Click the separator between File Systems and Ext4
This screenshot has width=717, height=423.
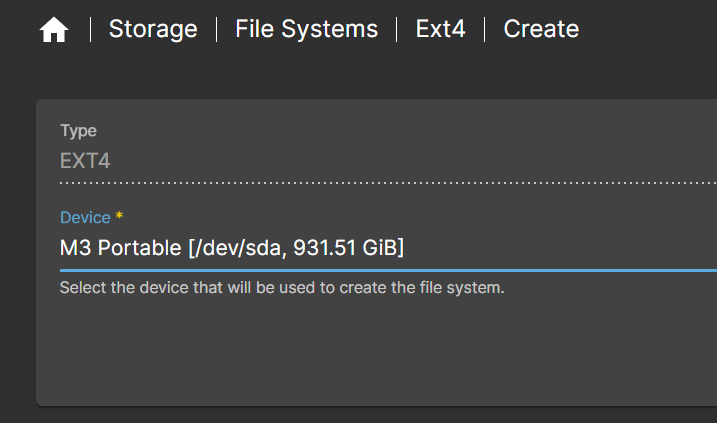coord(396,29)
